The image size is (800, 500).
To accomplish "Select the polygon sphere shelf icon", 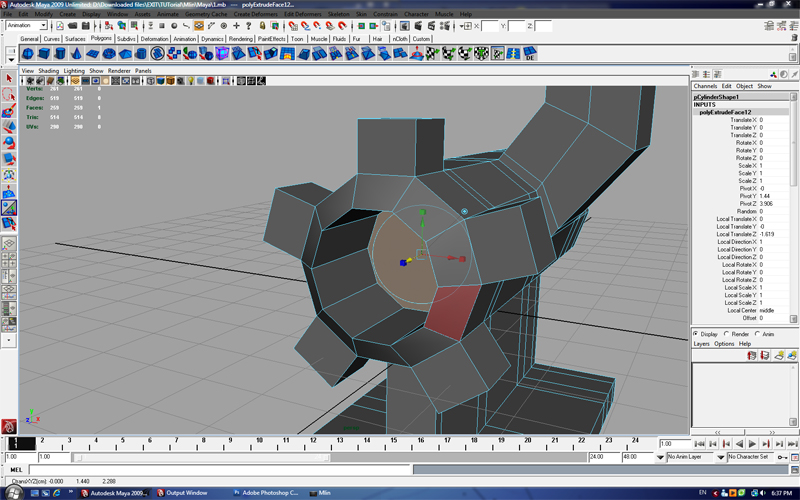I will coord(29,54).
